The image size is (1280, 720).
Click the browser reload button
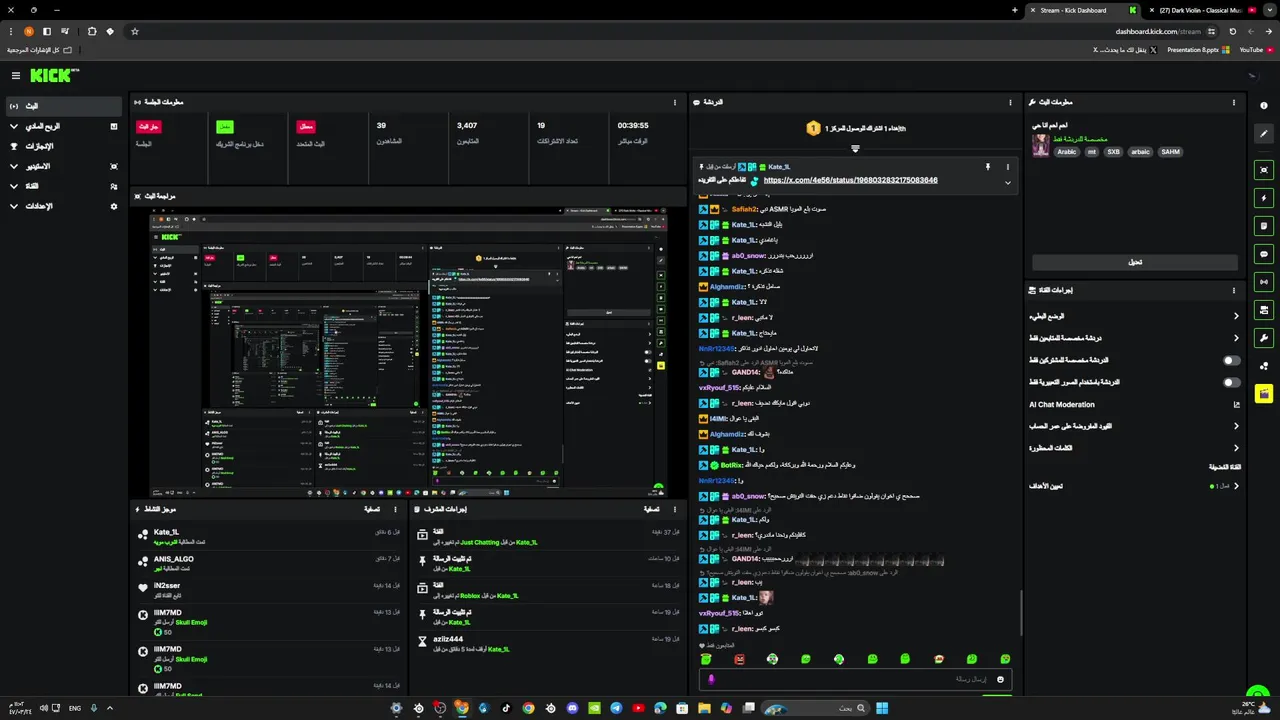pyautogui.click(x=1232, y=31)
